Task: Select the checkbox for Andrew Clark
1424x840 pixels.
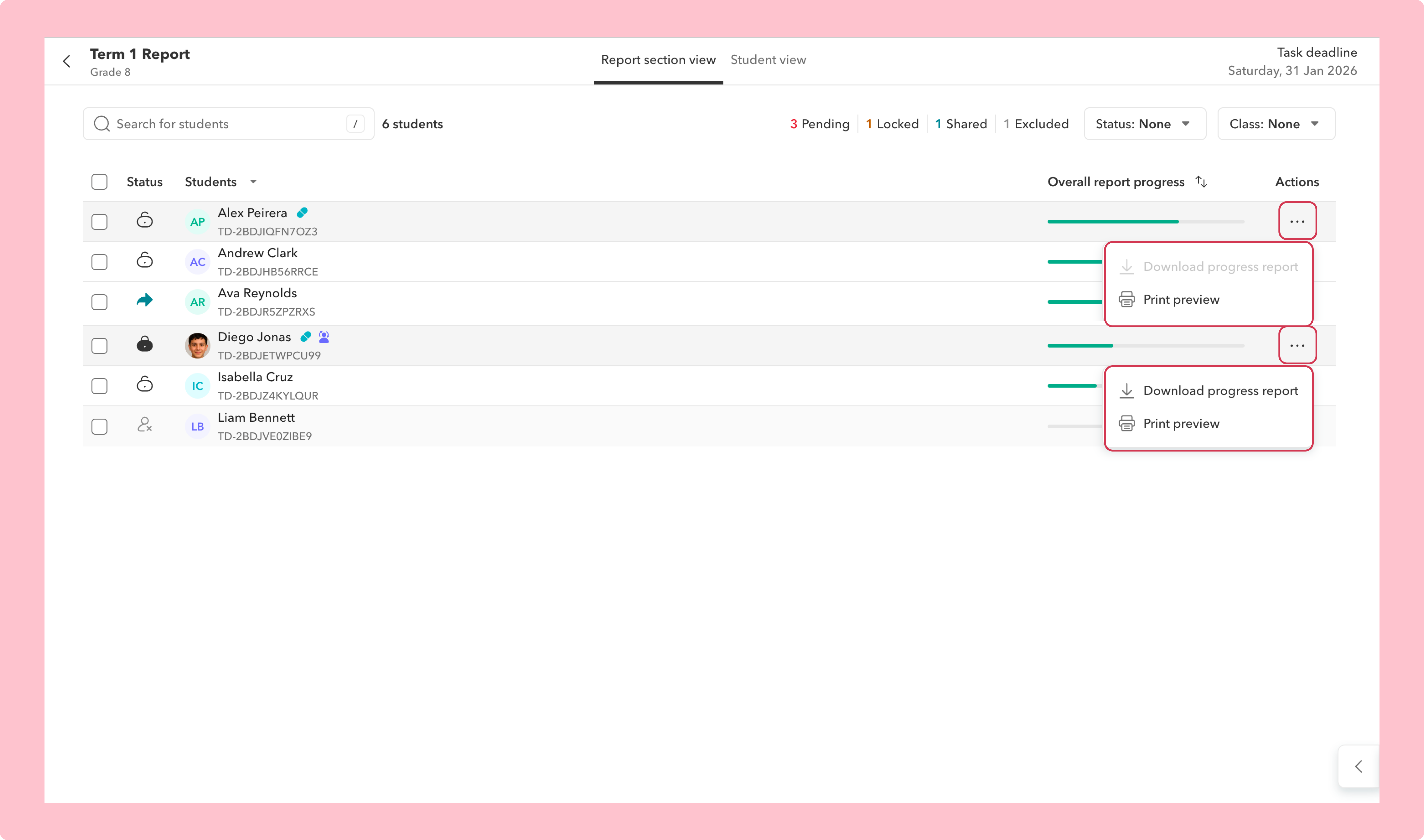Action: point(100,262)
